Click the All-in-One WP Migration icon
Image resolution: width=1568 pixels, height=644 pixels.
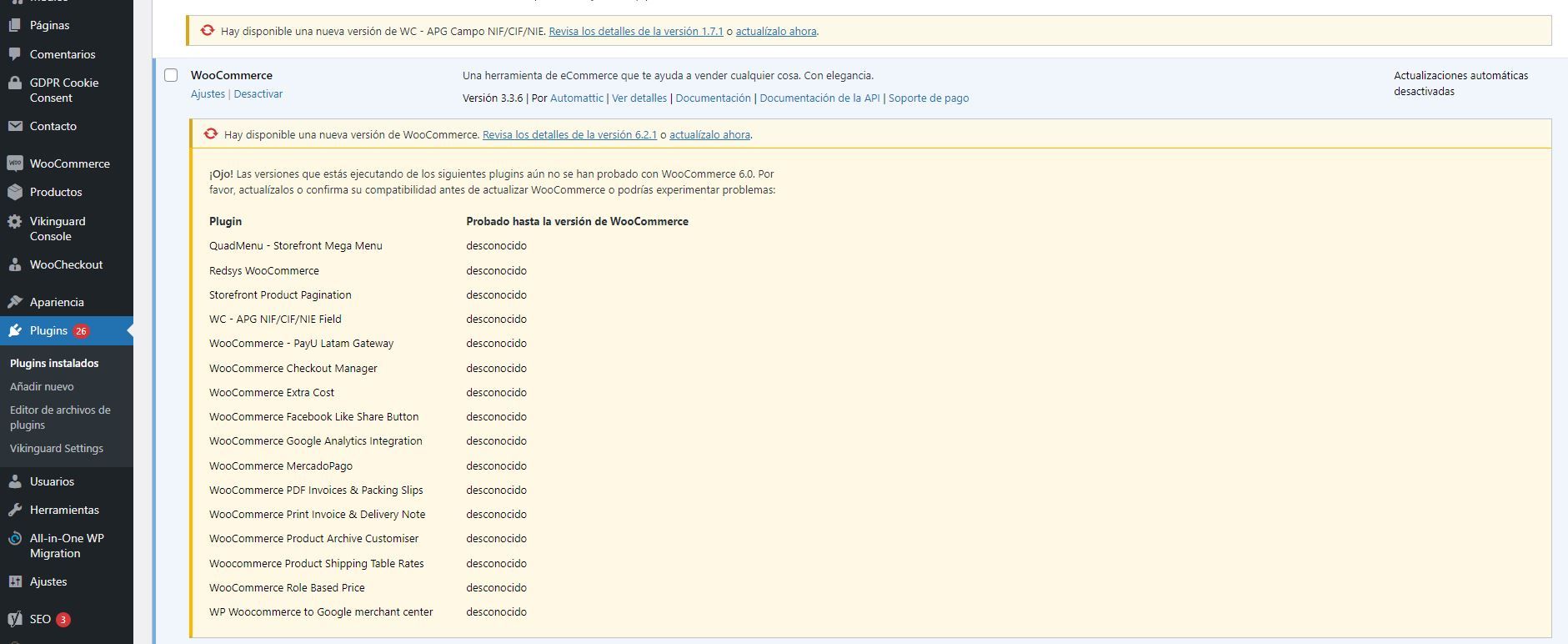[x=15, y=538]
